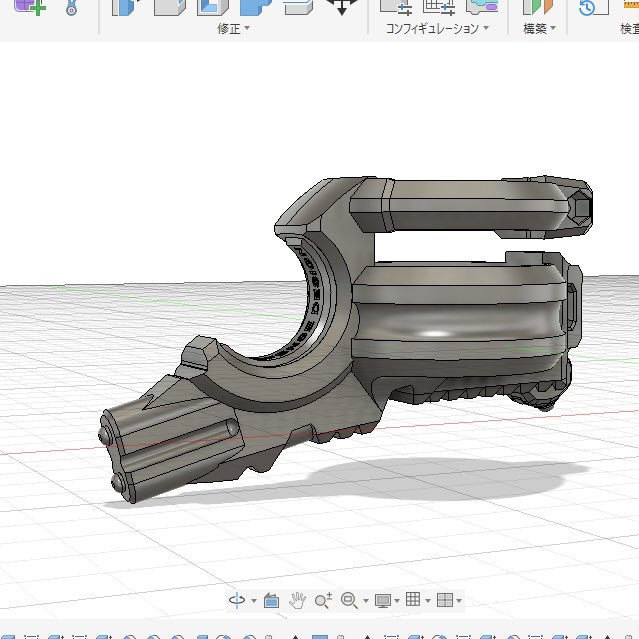Open the コンフィギュレーション menu
639x639 pixels.
[x=437, y=29]
